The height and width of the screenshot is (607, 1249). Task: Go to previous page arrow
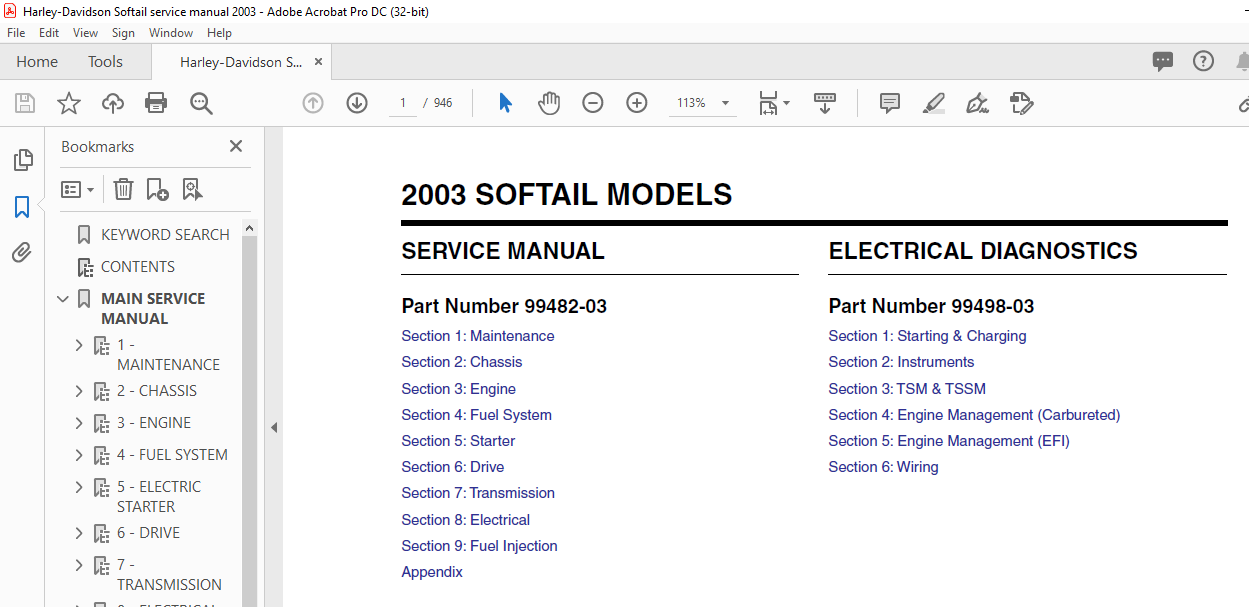(313, 103)
